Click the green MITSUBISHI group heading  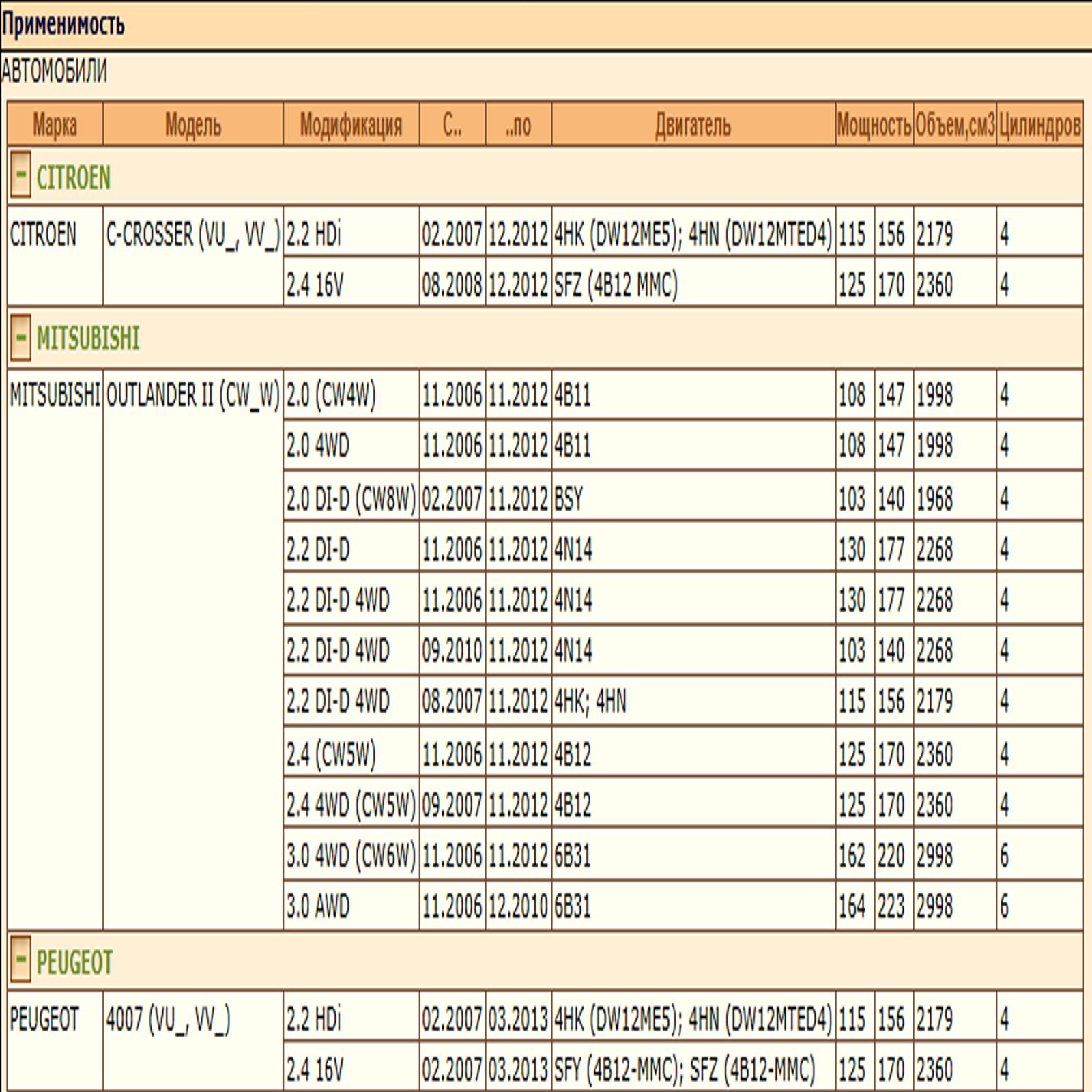pyautogui.click(x=87, y=339)
